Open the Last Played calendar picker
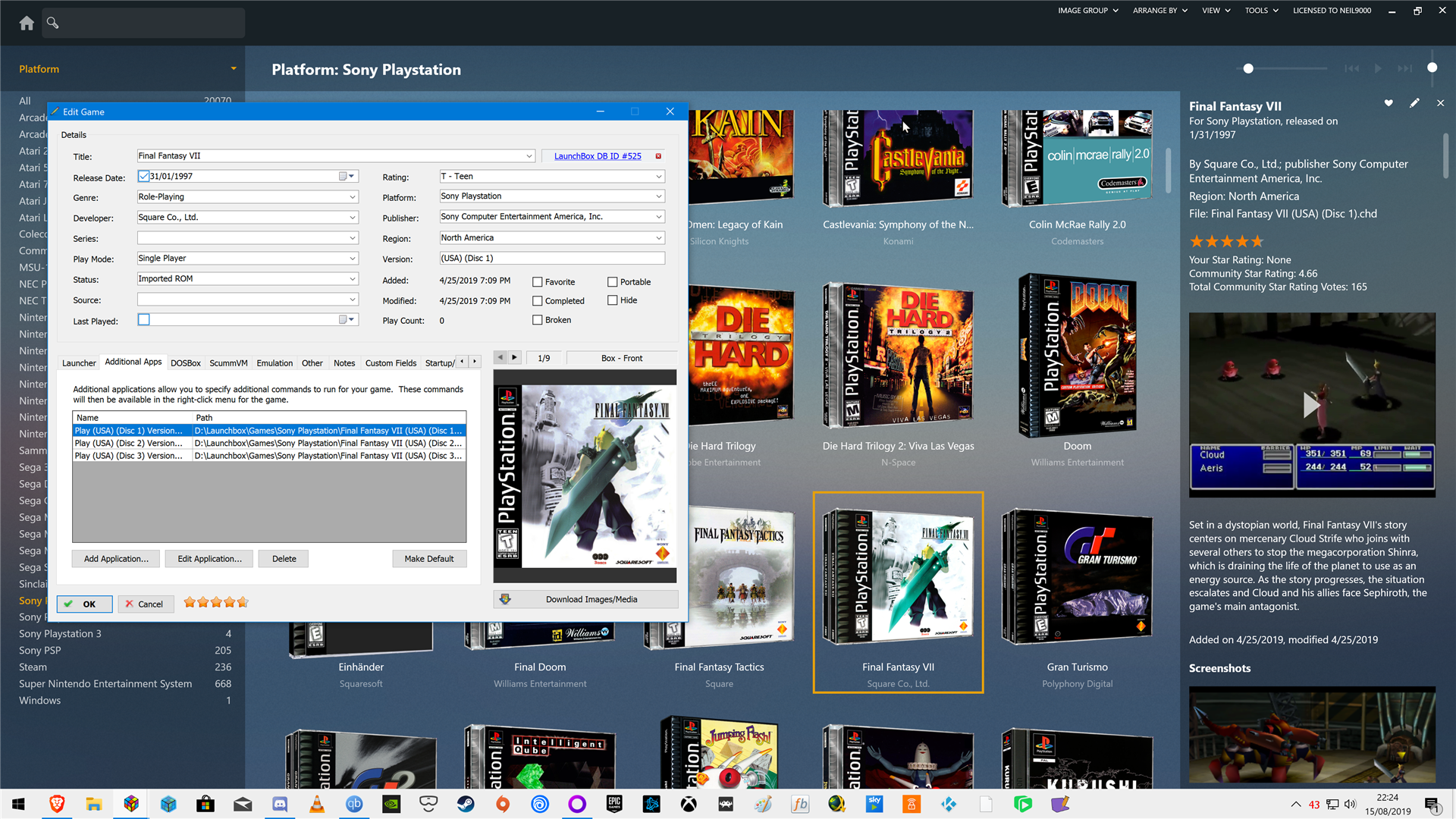 tap(347, 320)
